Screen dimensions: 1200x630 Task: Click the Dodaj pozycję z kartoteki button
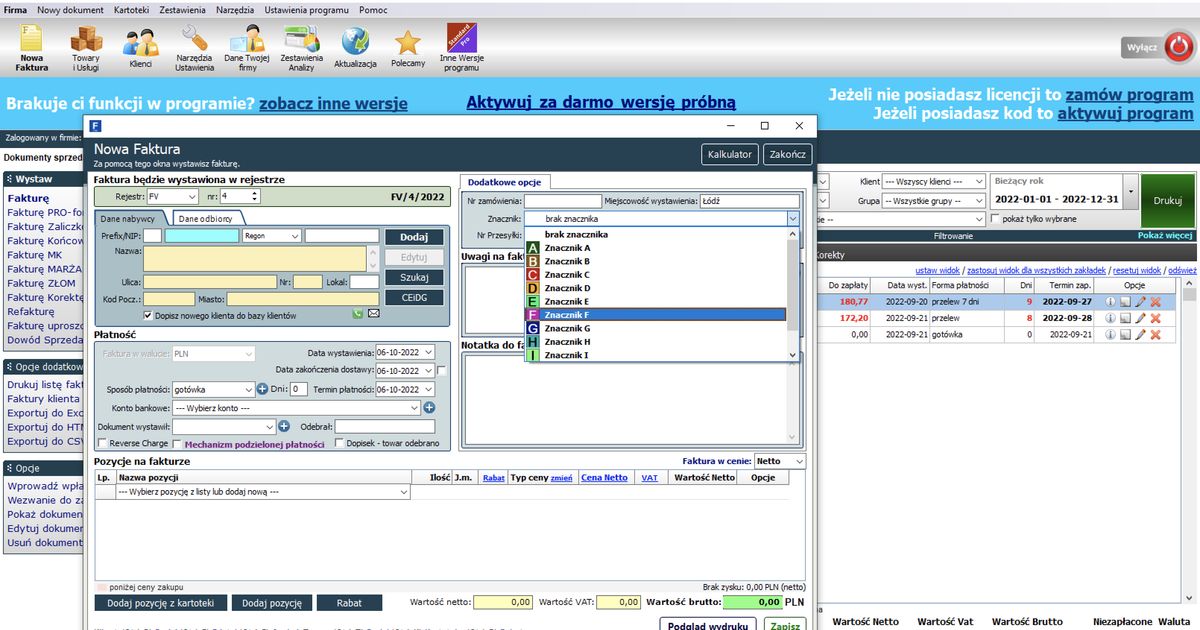tap(160, 603)
